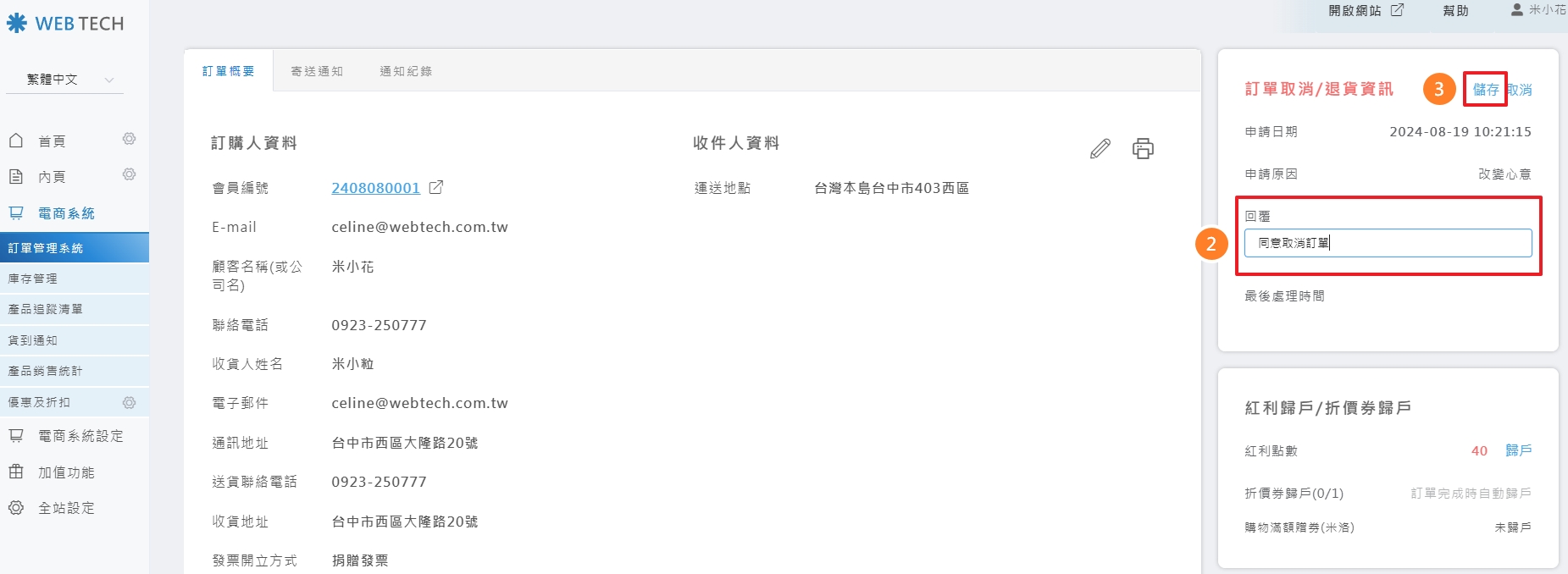Click gear icon next to 優惠及折扣
This screenshot has height=574, width=1568.
click(129, 402)
